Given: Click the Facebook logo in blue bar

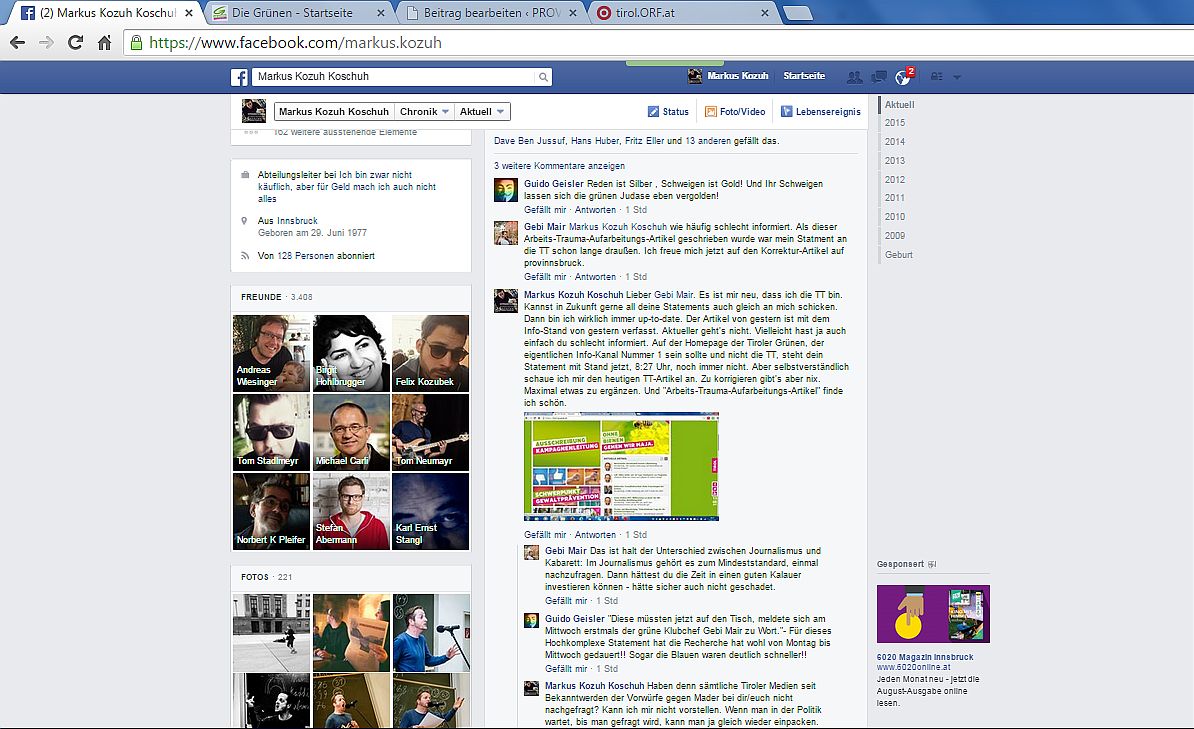Looking at the screenshot, I should tap(240, 77).
